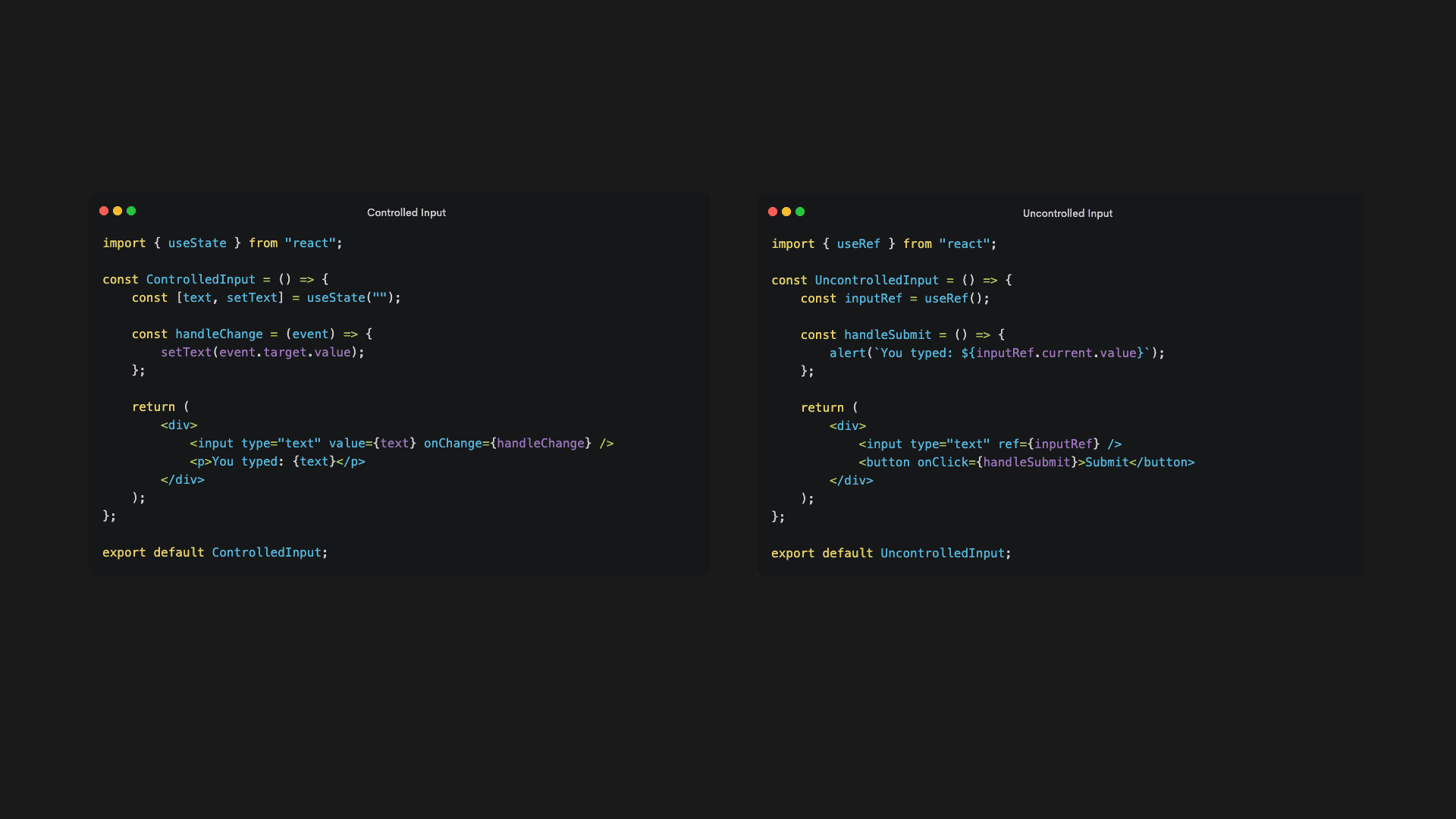Click the onClick={handleSubmit} attribute
Viewport: 1456px width, 819px height.
[x=998, y=462]
